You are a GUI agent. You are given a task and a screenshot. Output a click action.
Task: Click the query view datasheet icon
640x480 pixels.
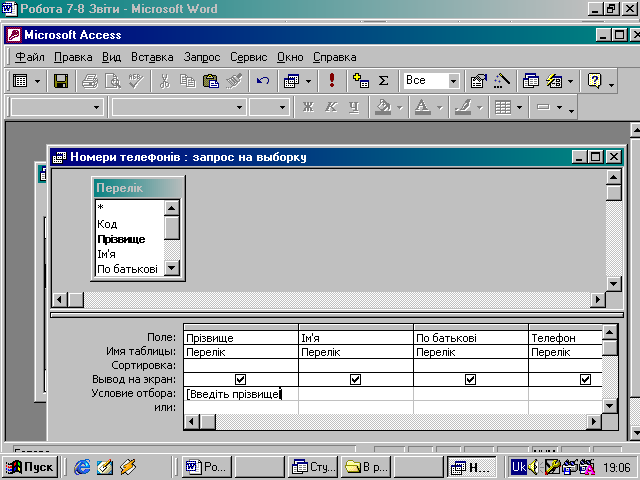pos(20,81)
